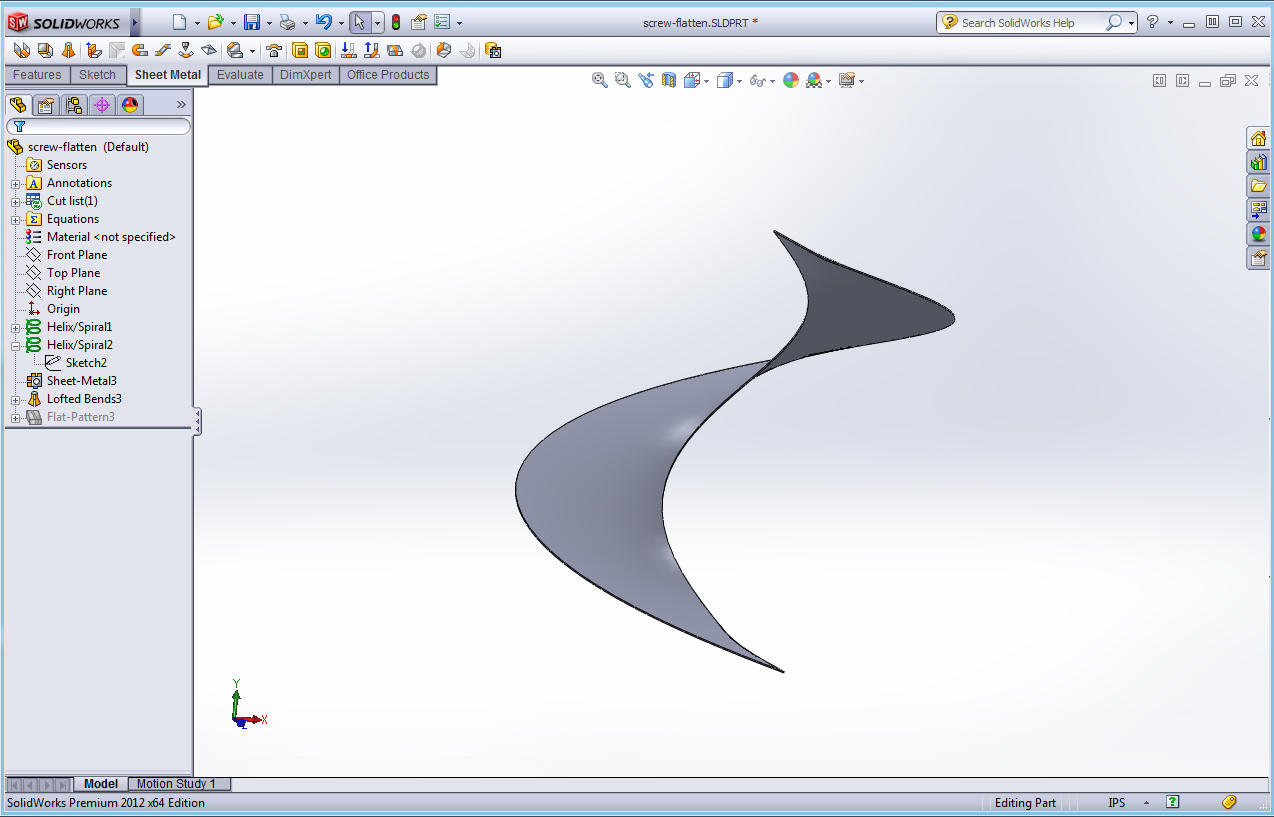This screenshot has height=817, width=1274.
Task: Open Design Library from the task pane
Action: click(x=1258, y=162)
